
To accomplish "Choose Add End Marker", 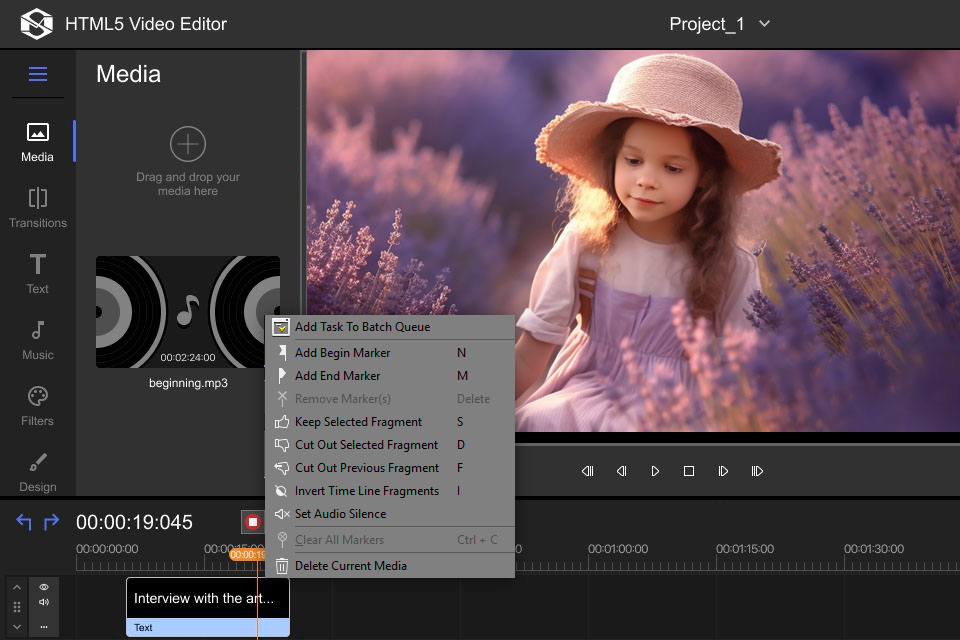I will (x=390, y=375).
